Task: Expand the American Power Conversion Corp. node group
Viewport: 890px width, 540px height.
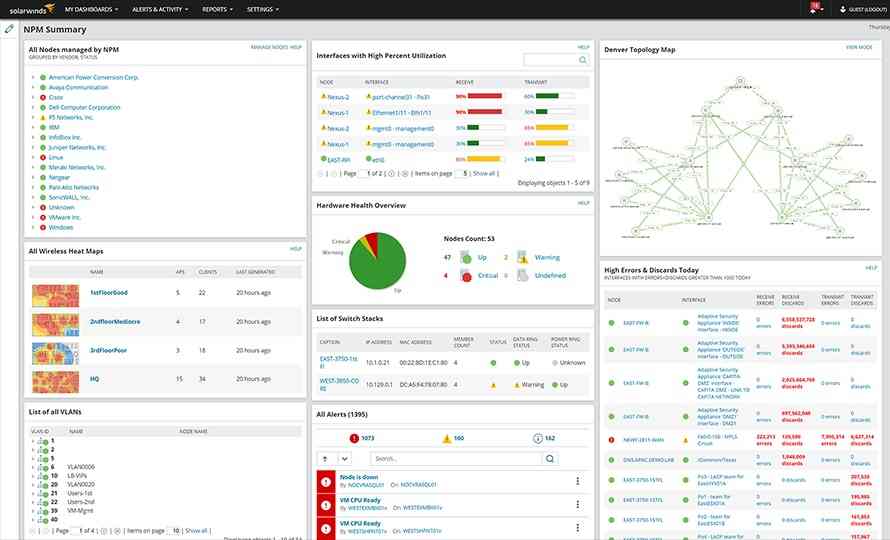Action: [x=33, y=77]
